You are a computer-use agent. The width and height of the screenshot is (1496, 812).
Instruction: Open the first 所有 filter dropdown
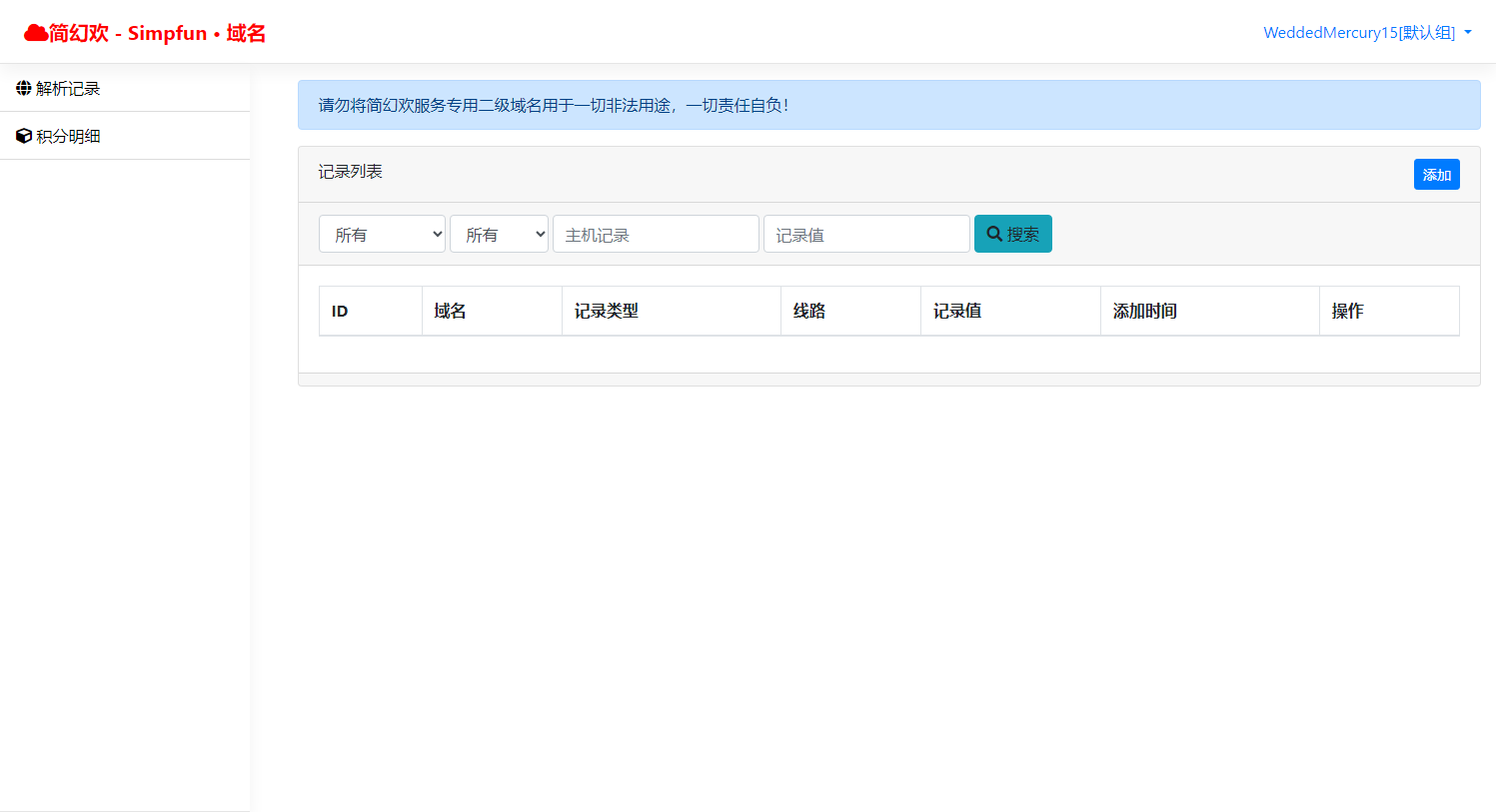pyautogui.click(x=382, y=234)
